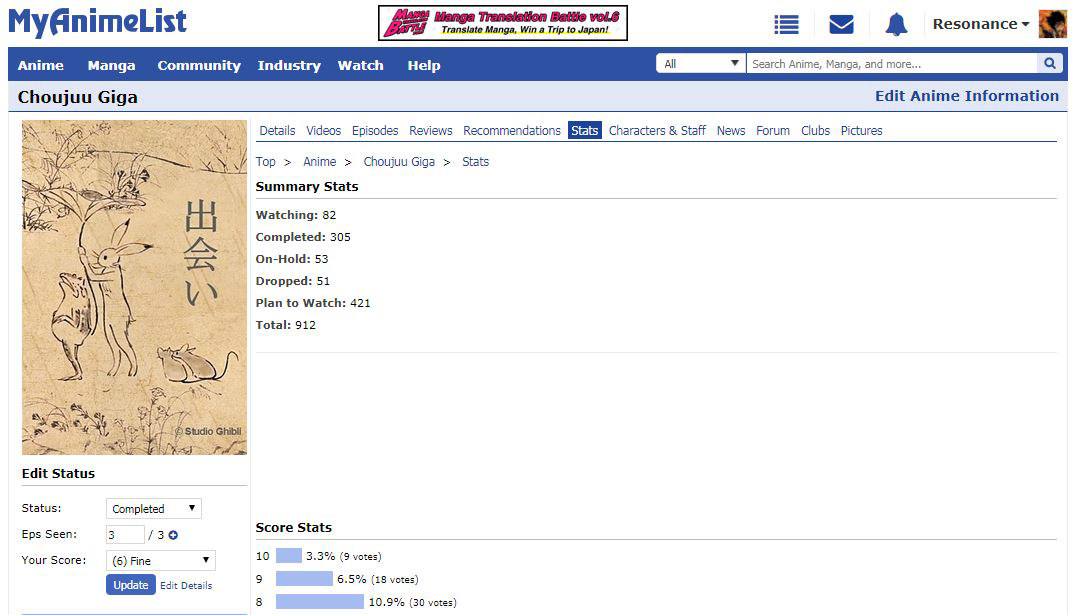Screen dimensions: 1077x615
Task: Open the notifications bell icon
Action: click(896, 25)
